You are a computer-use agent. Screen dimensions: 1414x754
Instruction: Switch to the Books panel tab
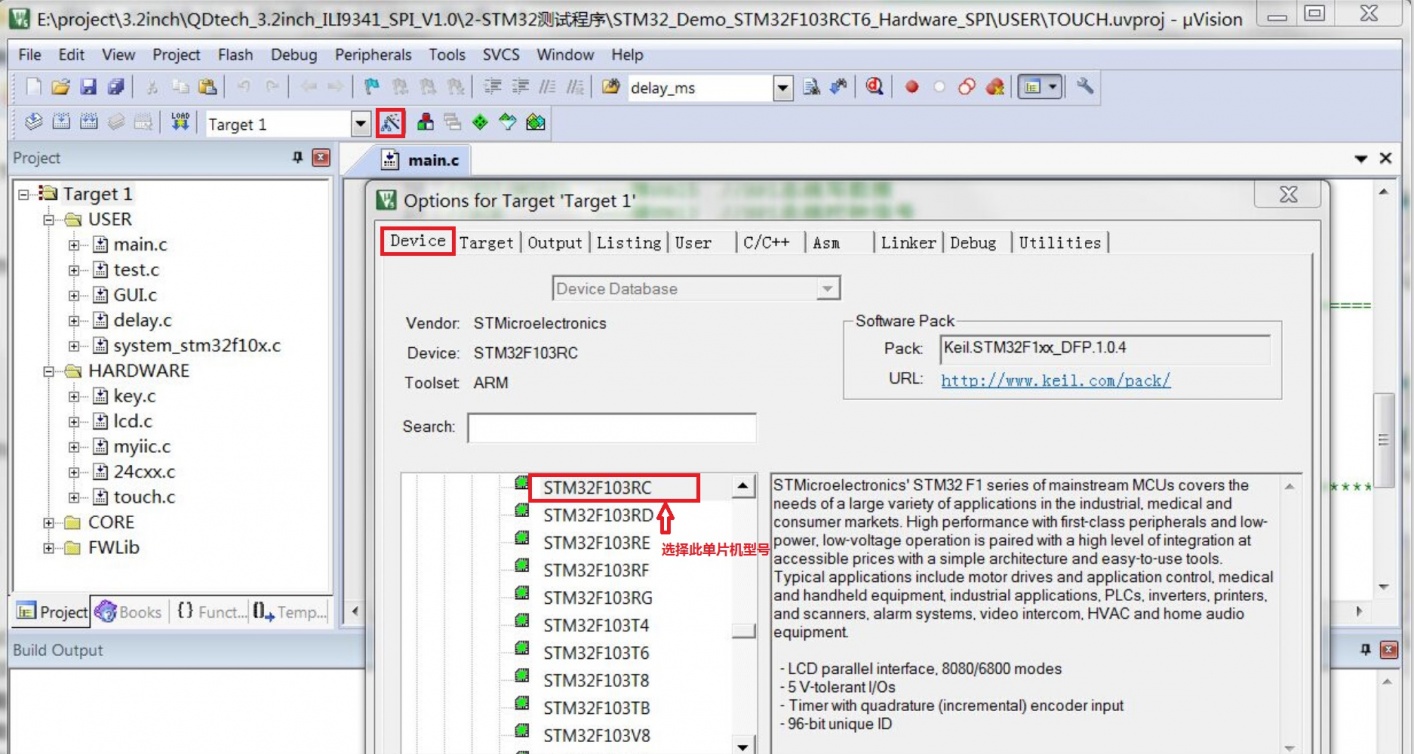click(129, 612)
